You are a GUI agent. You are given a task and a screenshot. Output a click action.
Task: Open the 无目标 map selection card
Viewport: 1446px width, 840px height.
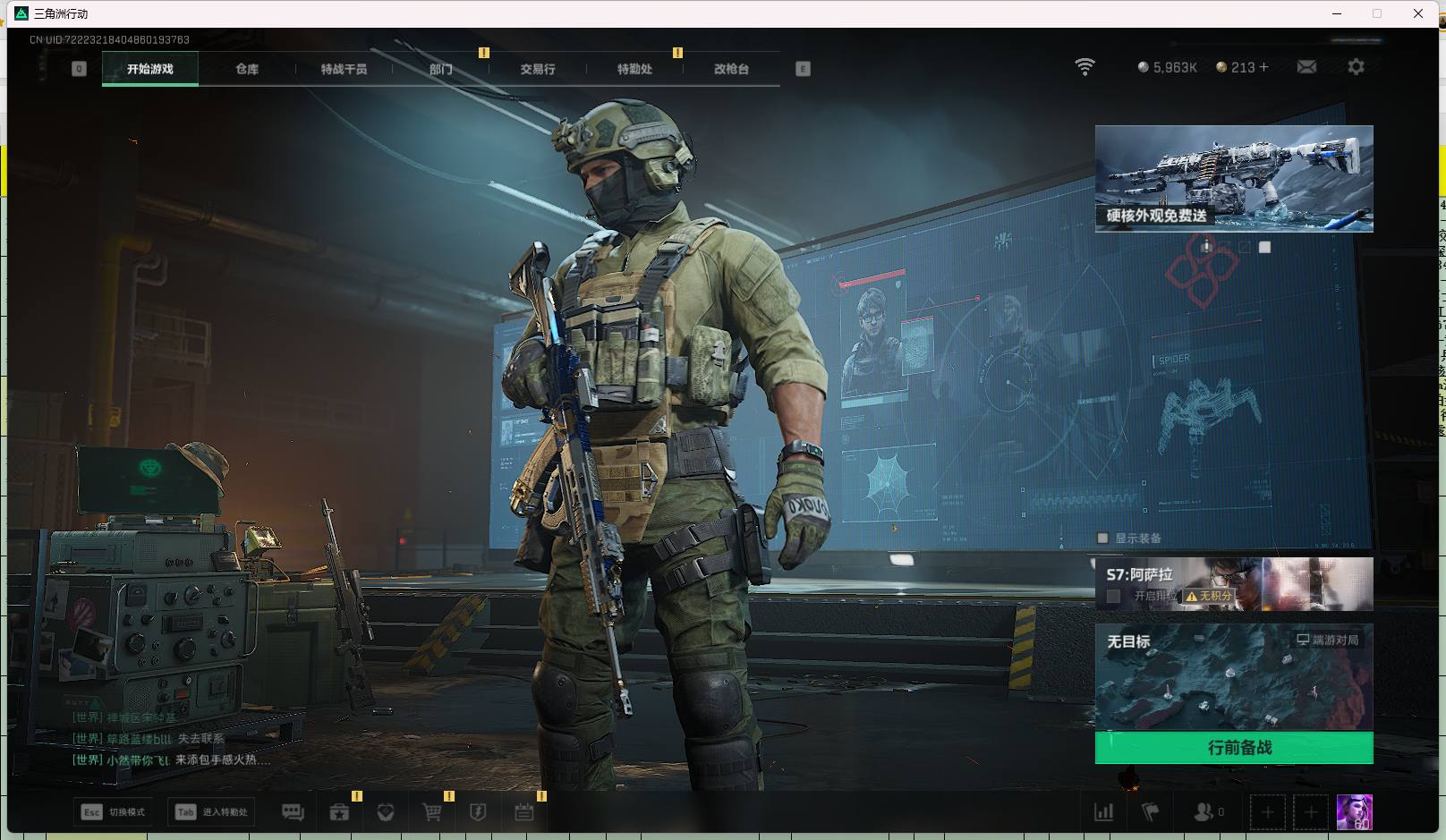pos(1234,678)
